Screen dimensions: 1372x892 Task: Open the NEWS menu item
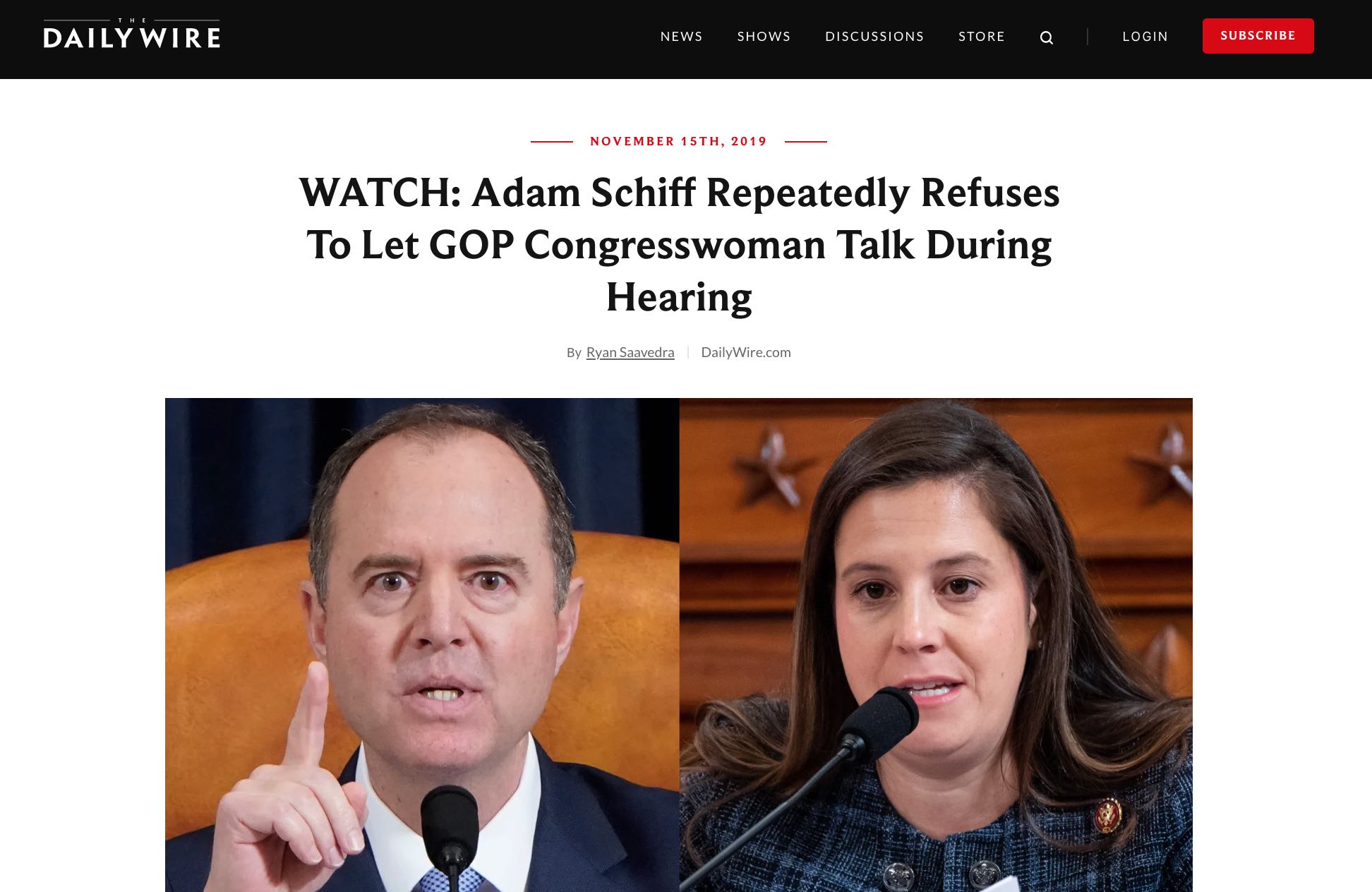click(681, 36)
